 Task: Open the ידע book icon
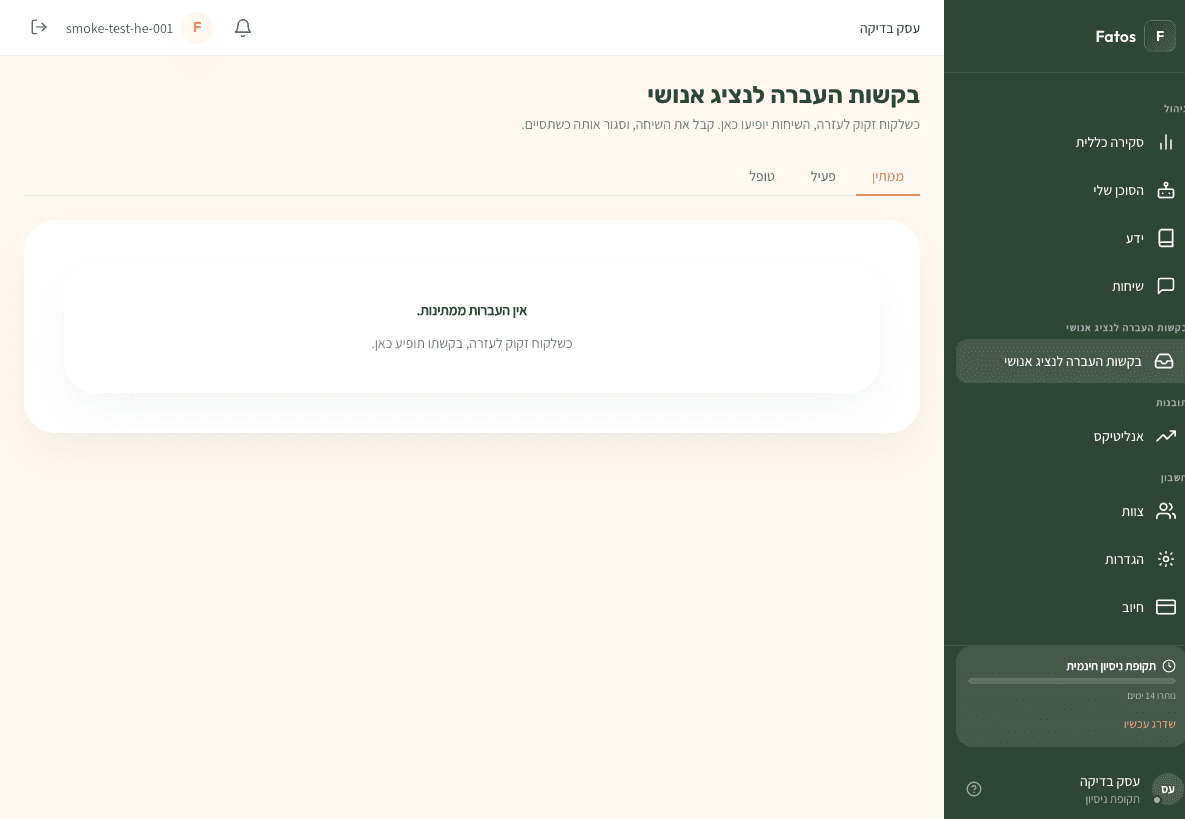click(x=1165, y=238)
